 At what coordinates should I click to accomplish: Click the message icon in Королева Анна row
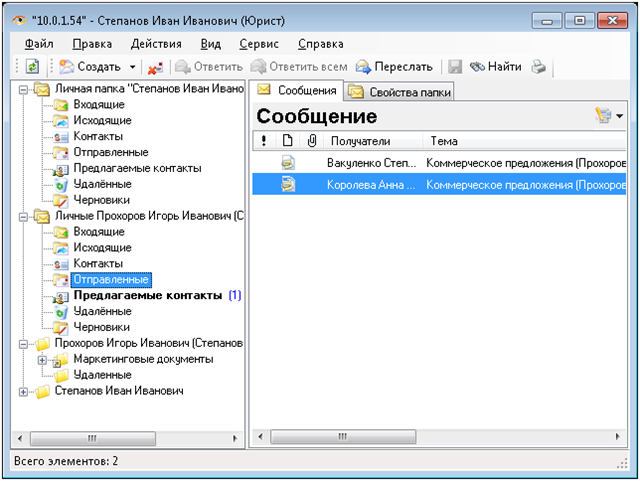(x=288, y=185)
